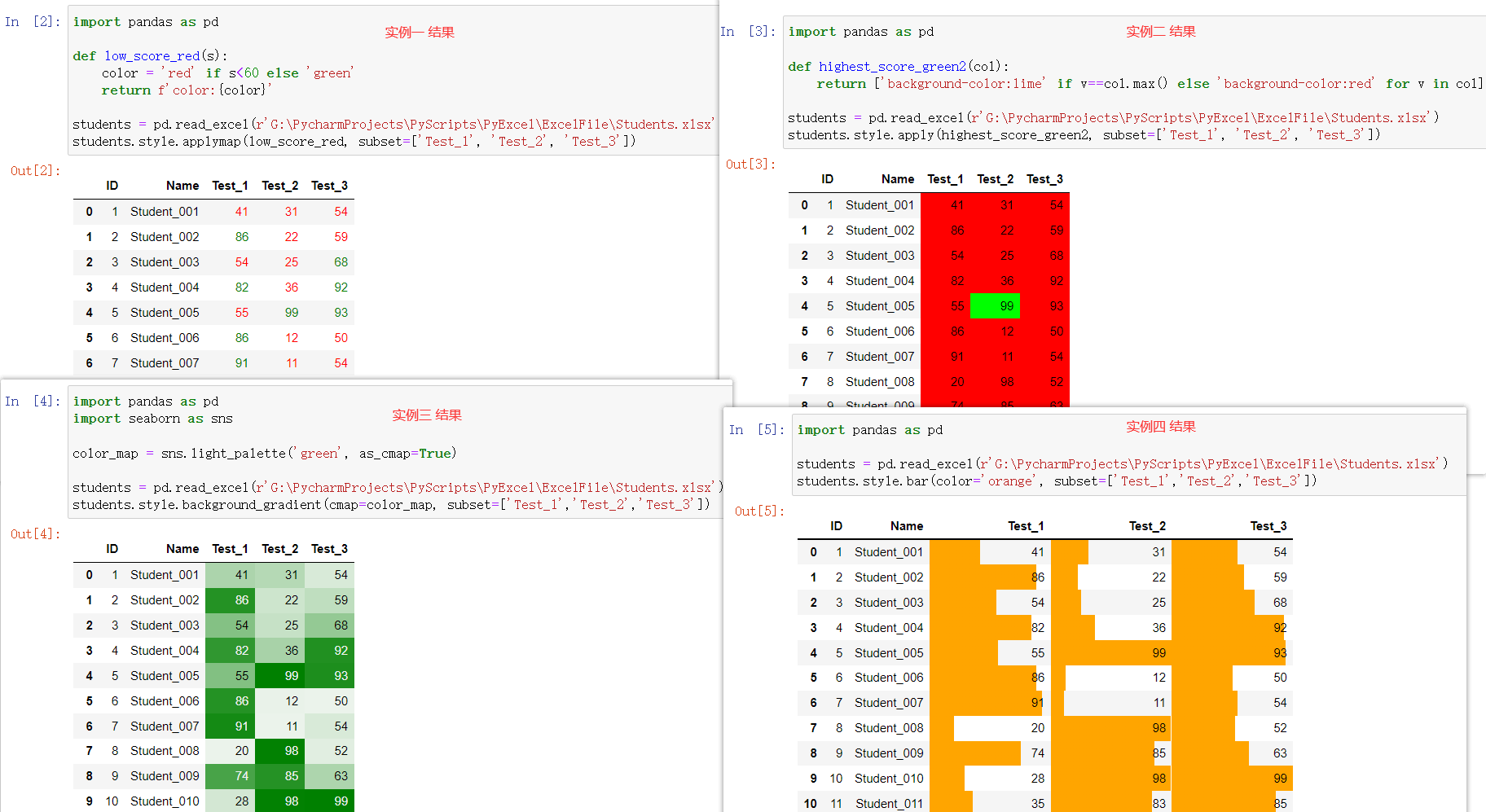Click Student_010's Test_3 cell 99 in Out[4]

(329, 801)
